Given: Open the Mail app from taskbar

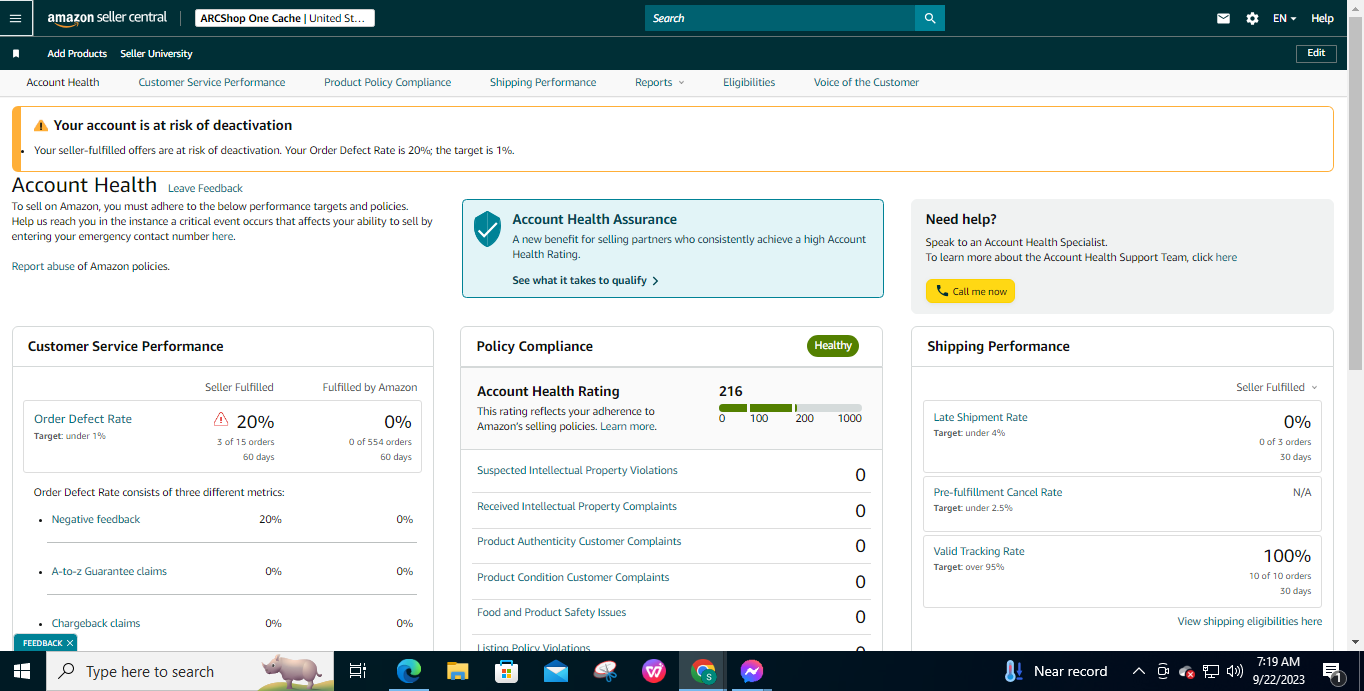Looking at the screenshot, I should 556,671.
